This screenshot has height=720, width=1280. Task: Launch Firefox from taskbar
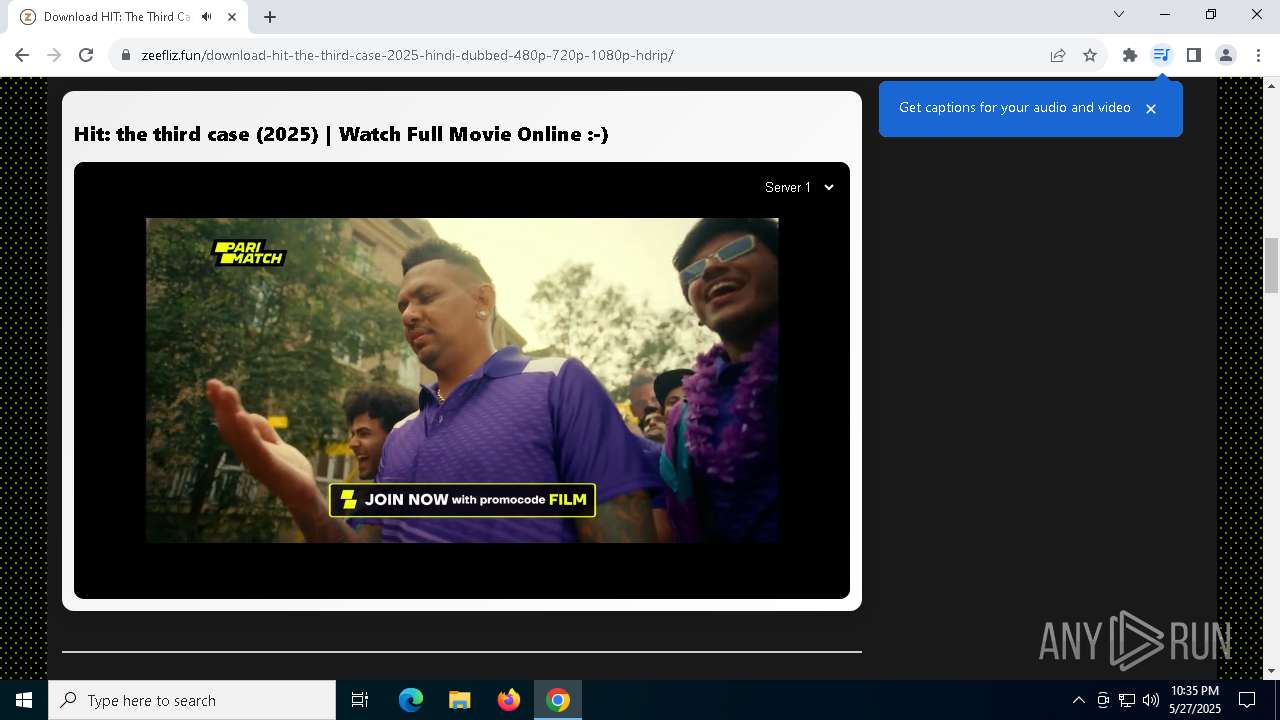click(509, 700)
